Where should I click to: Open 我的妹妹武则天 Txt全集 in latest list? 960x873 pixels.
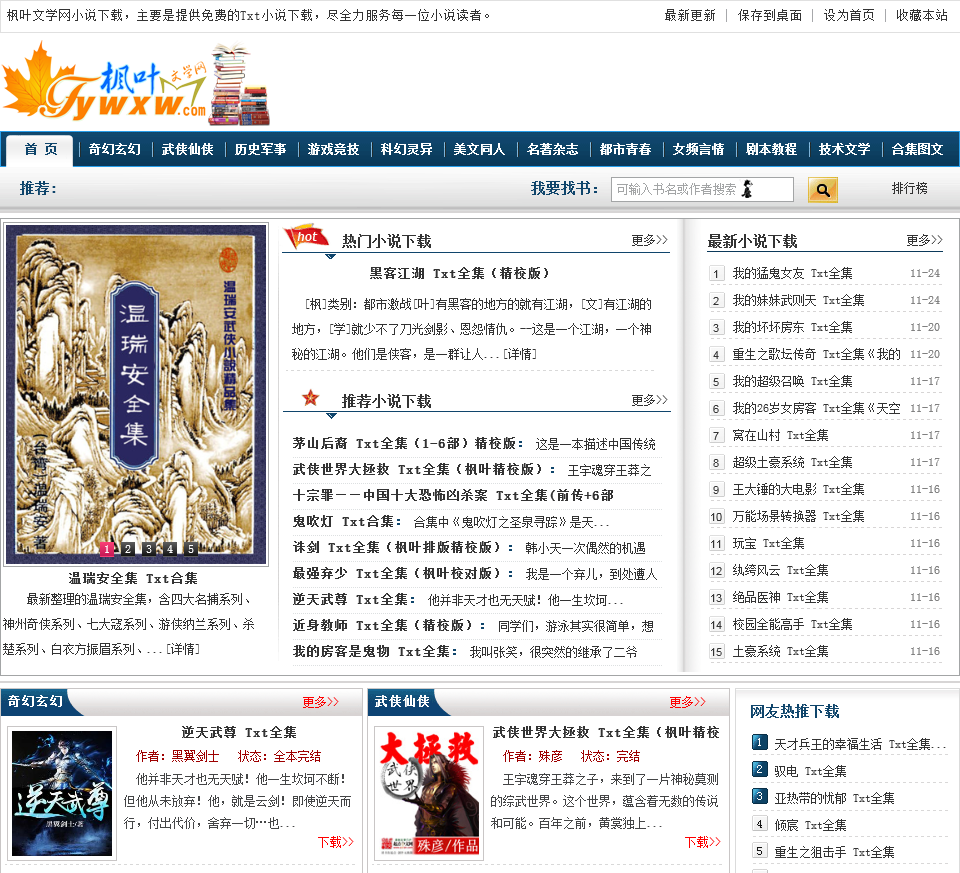click(x=798, y=300)
